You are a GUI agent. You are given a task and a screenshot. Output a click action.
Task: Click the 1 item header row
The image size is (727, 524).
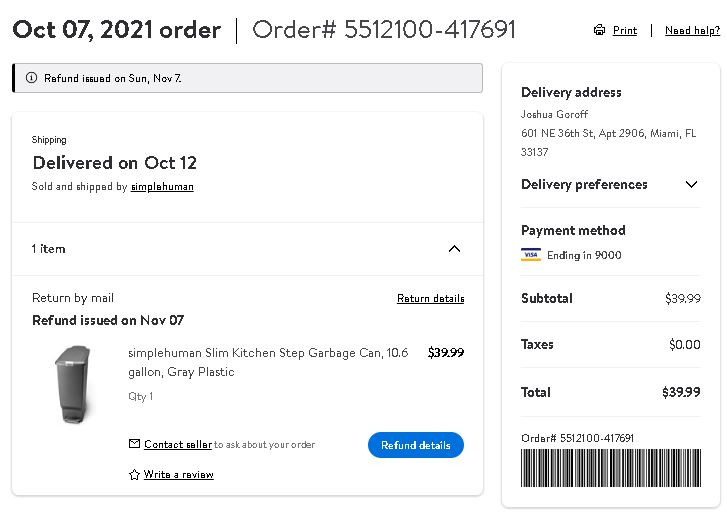coord(248,249)
